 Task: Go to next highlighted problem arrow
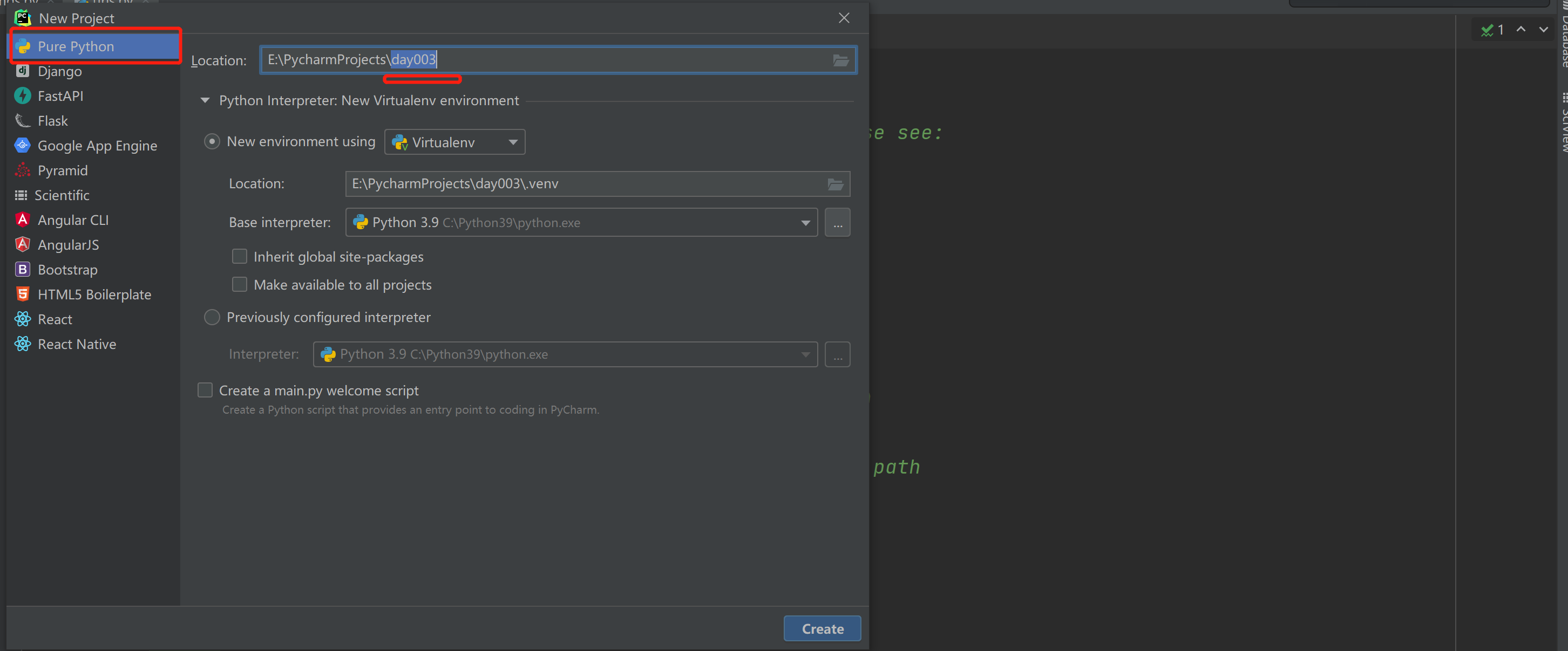[1543, 29]
